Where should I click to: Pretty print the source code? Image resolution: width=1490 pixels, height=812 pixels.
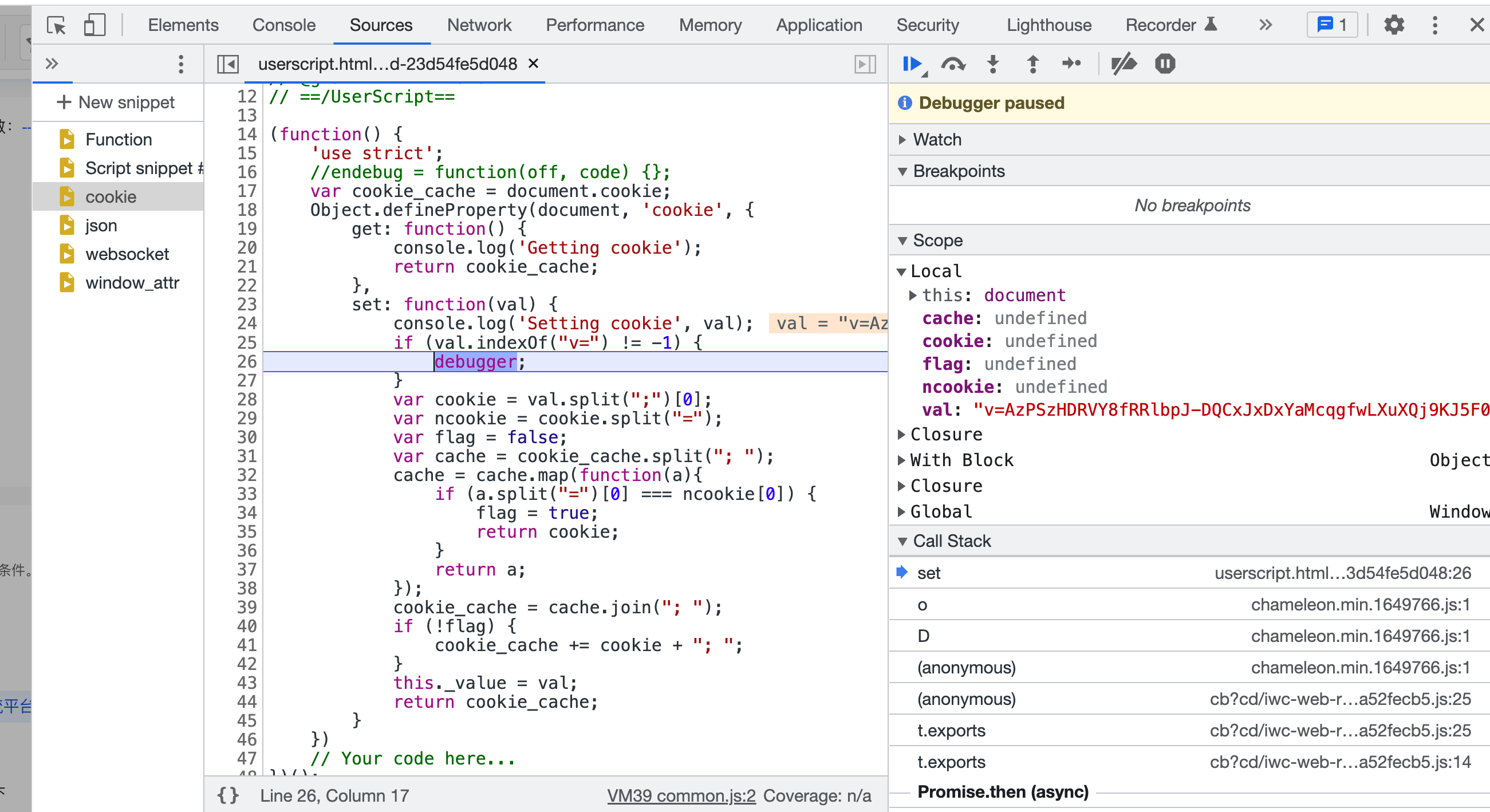227,795
